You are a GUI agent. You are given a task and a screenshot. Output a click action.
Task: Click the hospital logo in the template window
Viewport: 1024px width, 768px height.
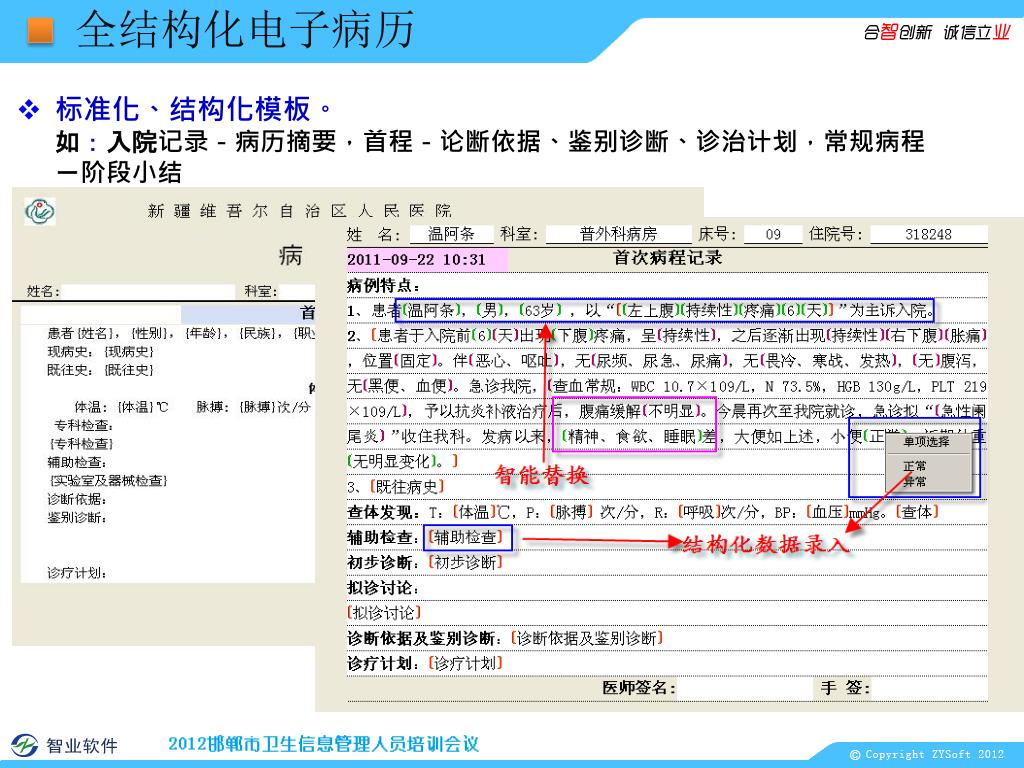click(40, 212)
